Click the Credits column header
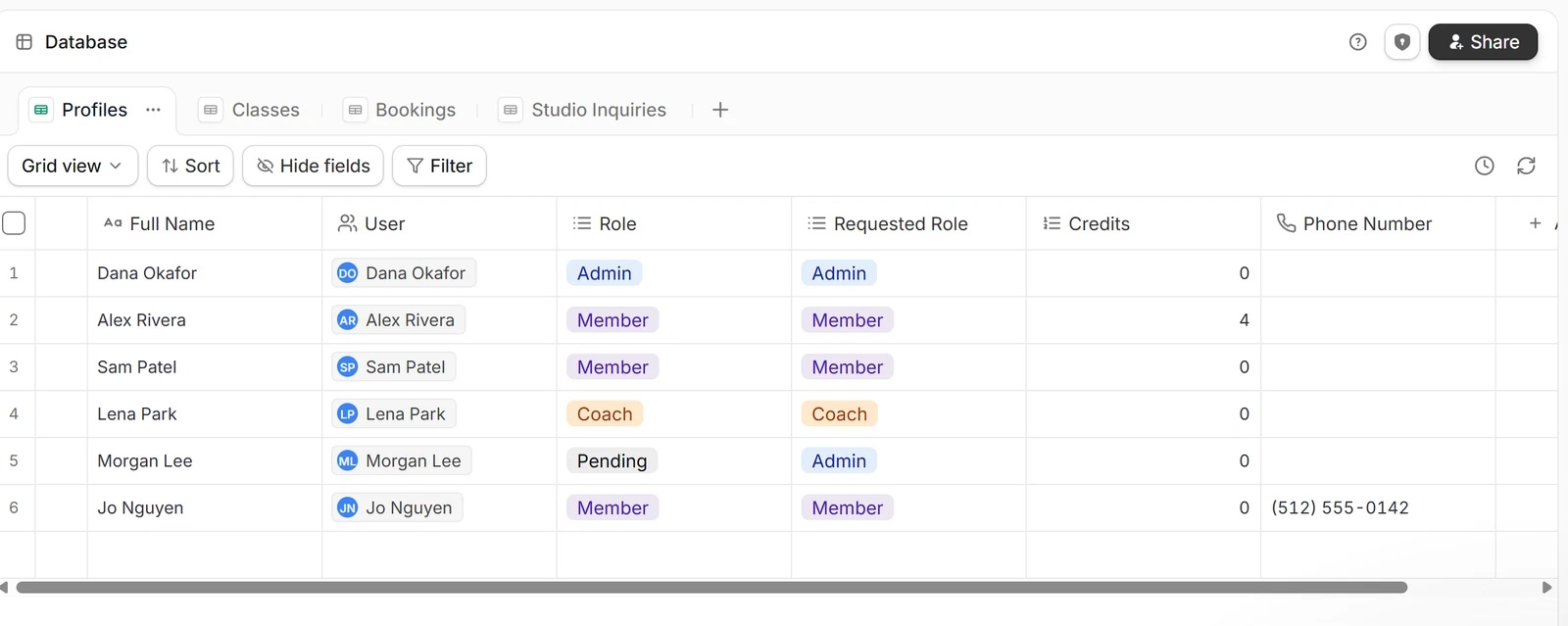 click(x=1144, y=223)
